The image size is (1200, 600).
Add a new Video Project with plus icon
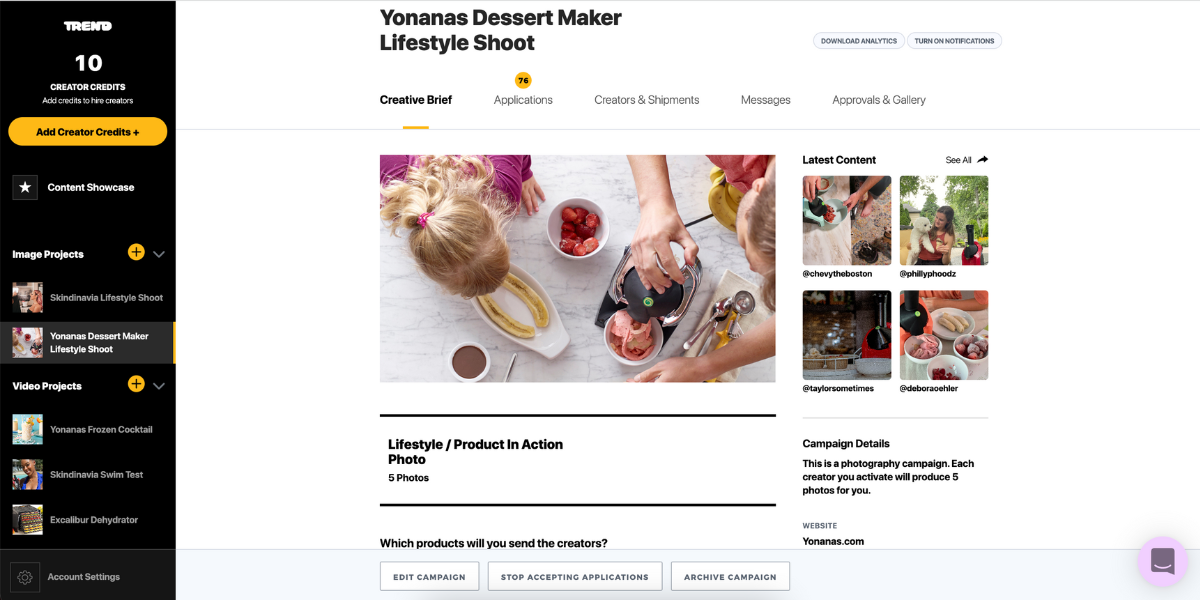(x=136, y=384)
